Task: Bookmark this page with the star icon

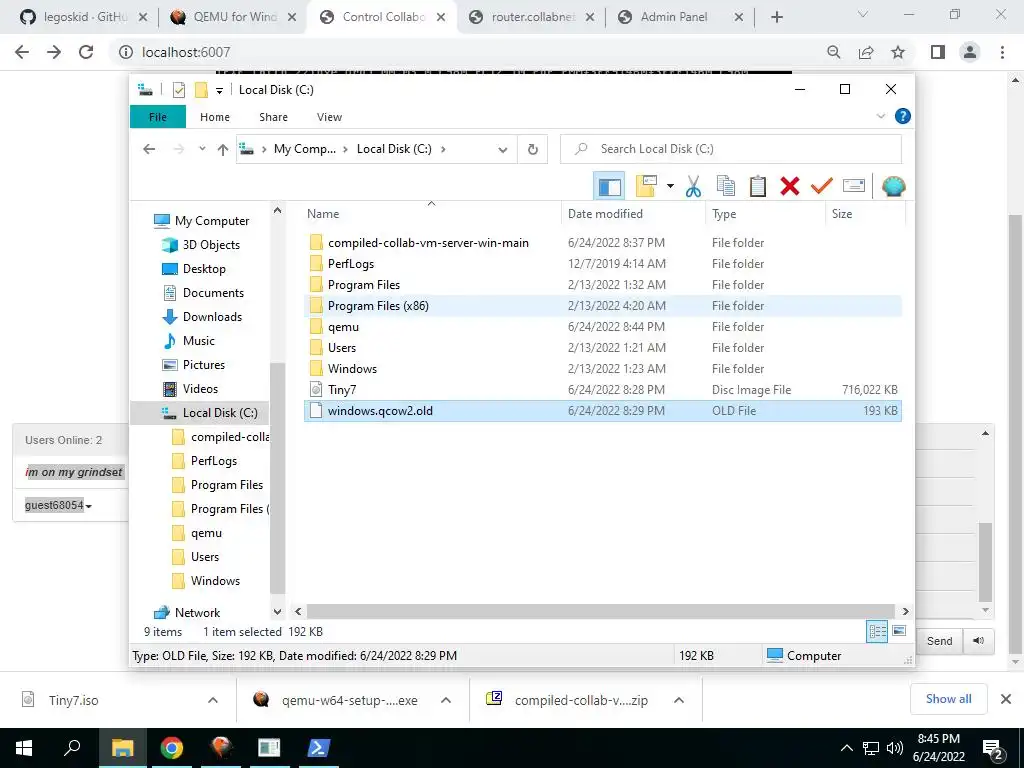Action: (x=898, y=52)
